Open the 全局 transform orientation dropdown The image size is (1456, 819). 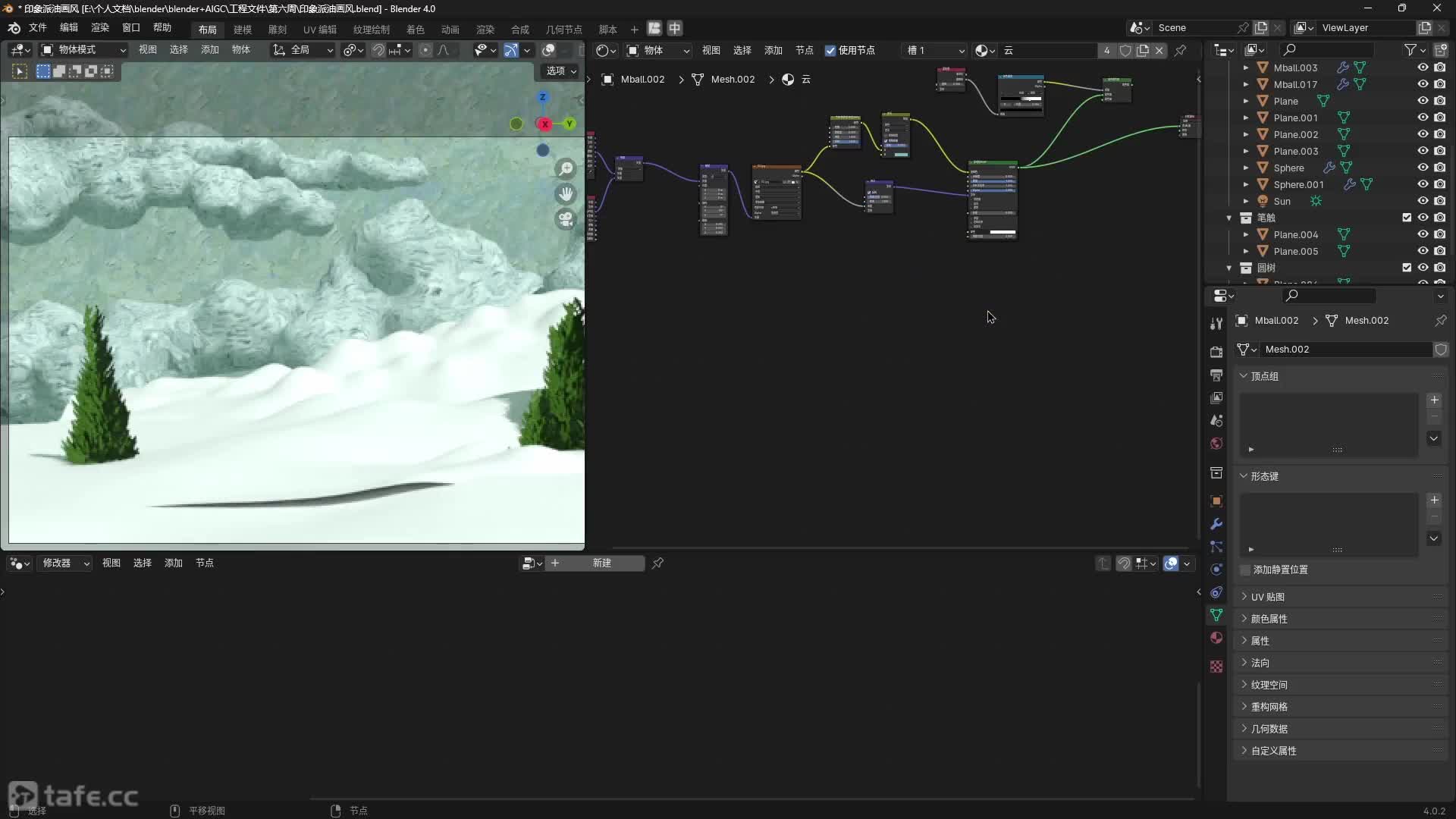coord(303,50)
